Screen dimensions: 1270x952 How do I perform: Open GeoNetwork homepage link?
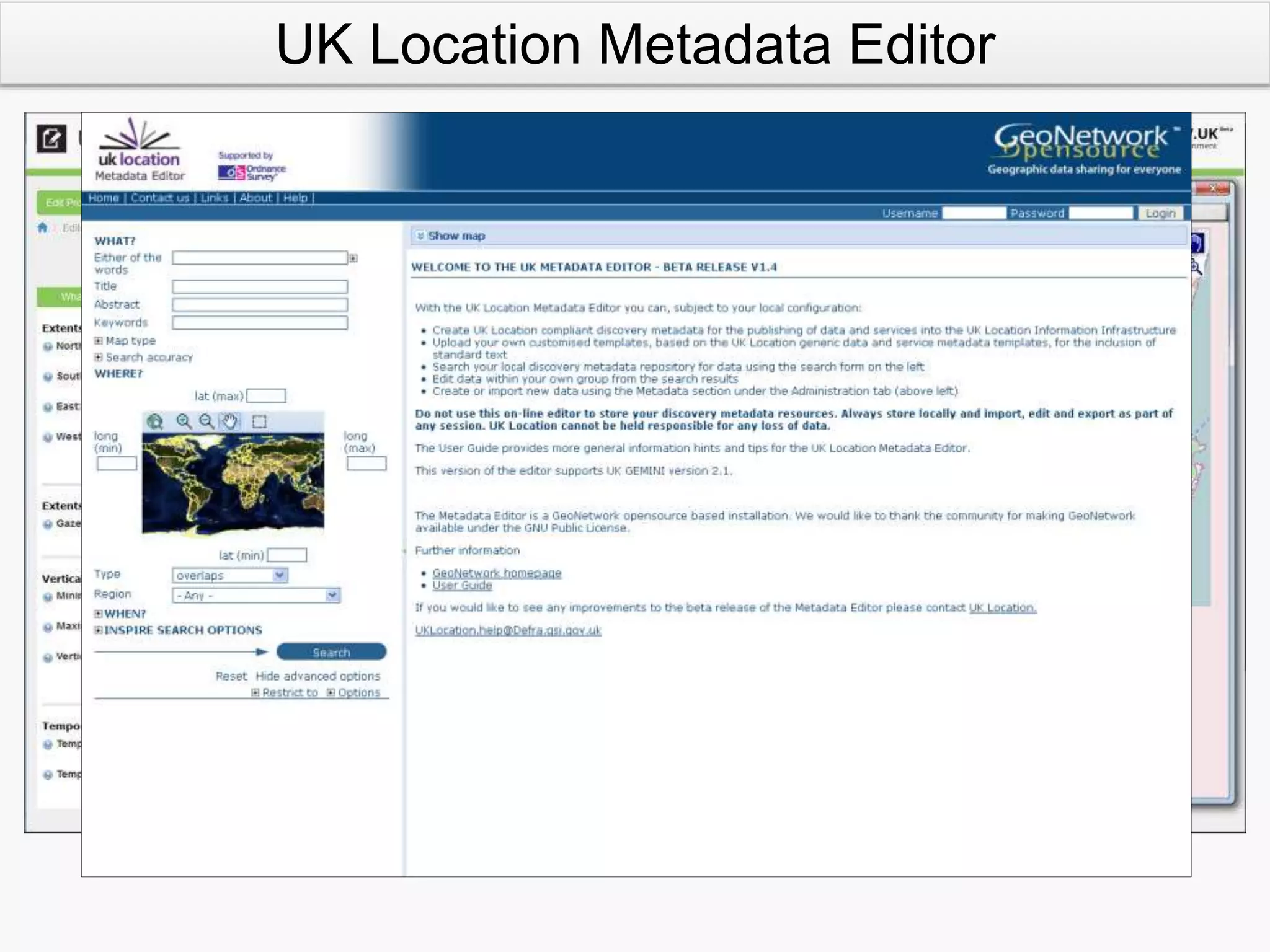(x=497, y=573)
